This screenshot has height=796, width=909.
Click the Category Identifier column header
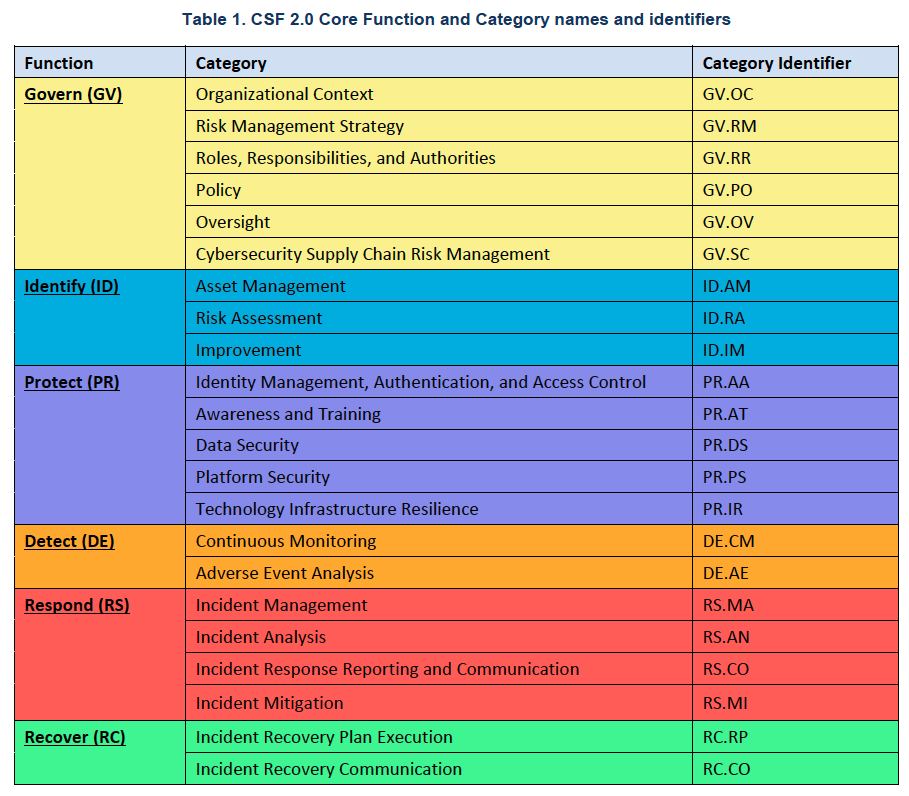[795, 63]
